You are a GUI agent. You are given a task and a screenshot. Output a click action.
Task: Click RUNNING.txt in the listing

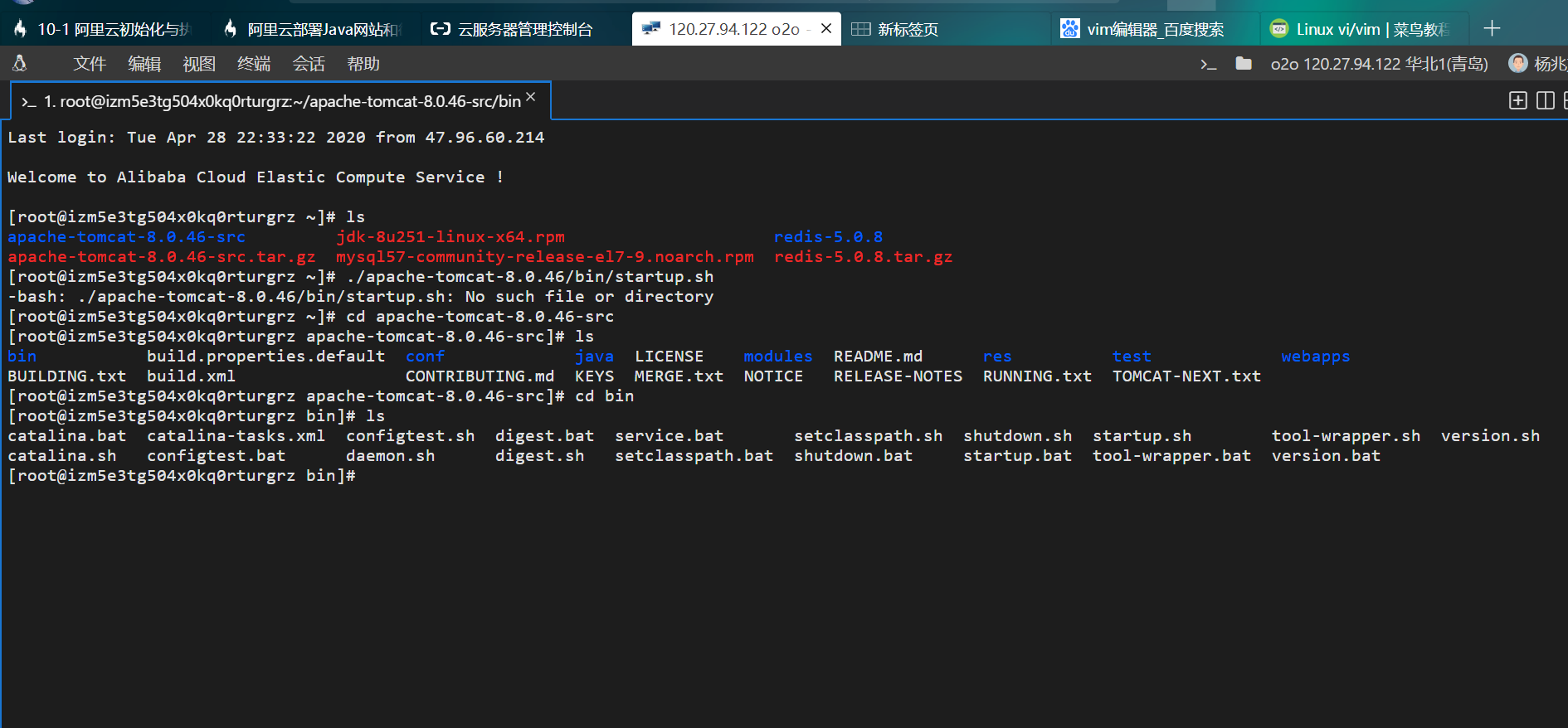pyautogui.click(x=1037, y=376)
